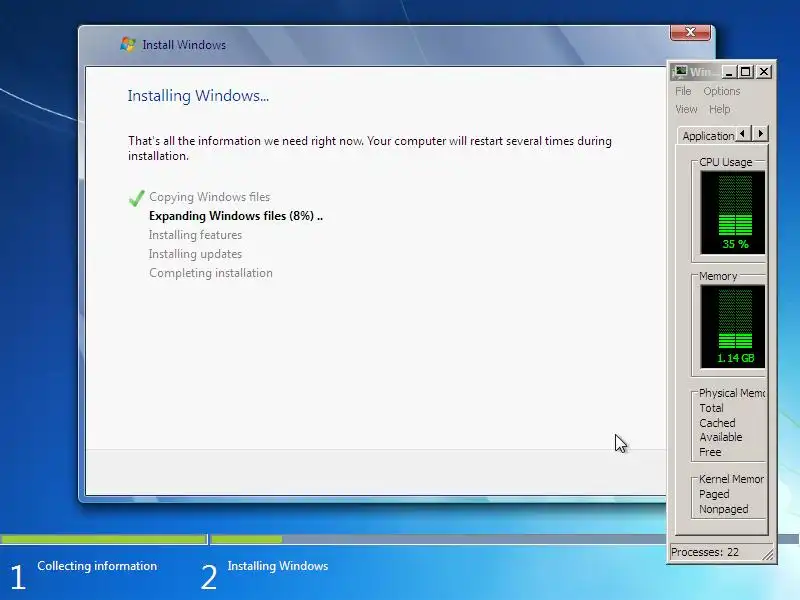
Task: Click the 'Expanding Windows files (8%)' step
Action: tap(236, 216)
